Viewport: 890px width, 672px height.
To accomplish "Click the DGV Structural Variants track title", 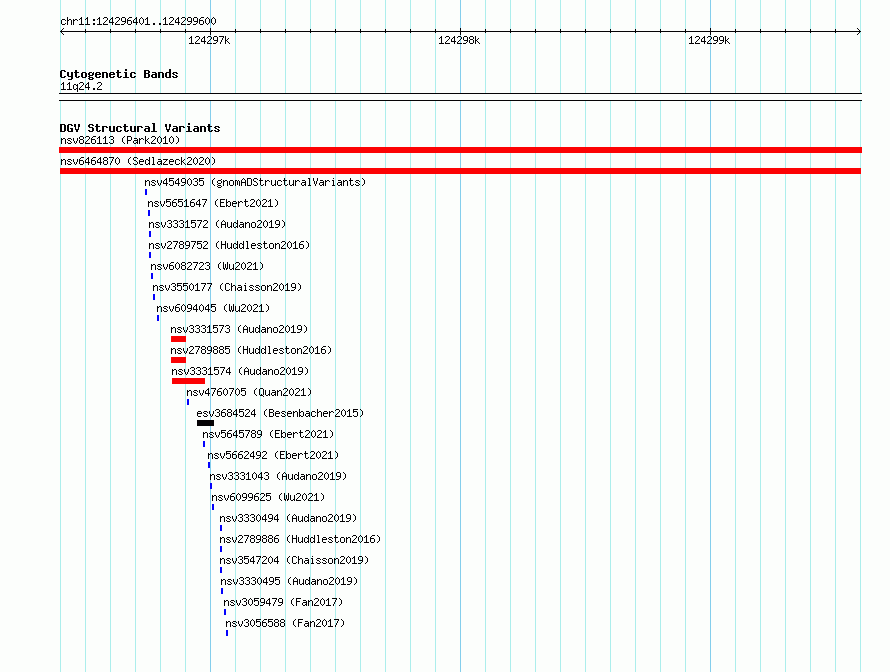I will click(x=140, y=128).
